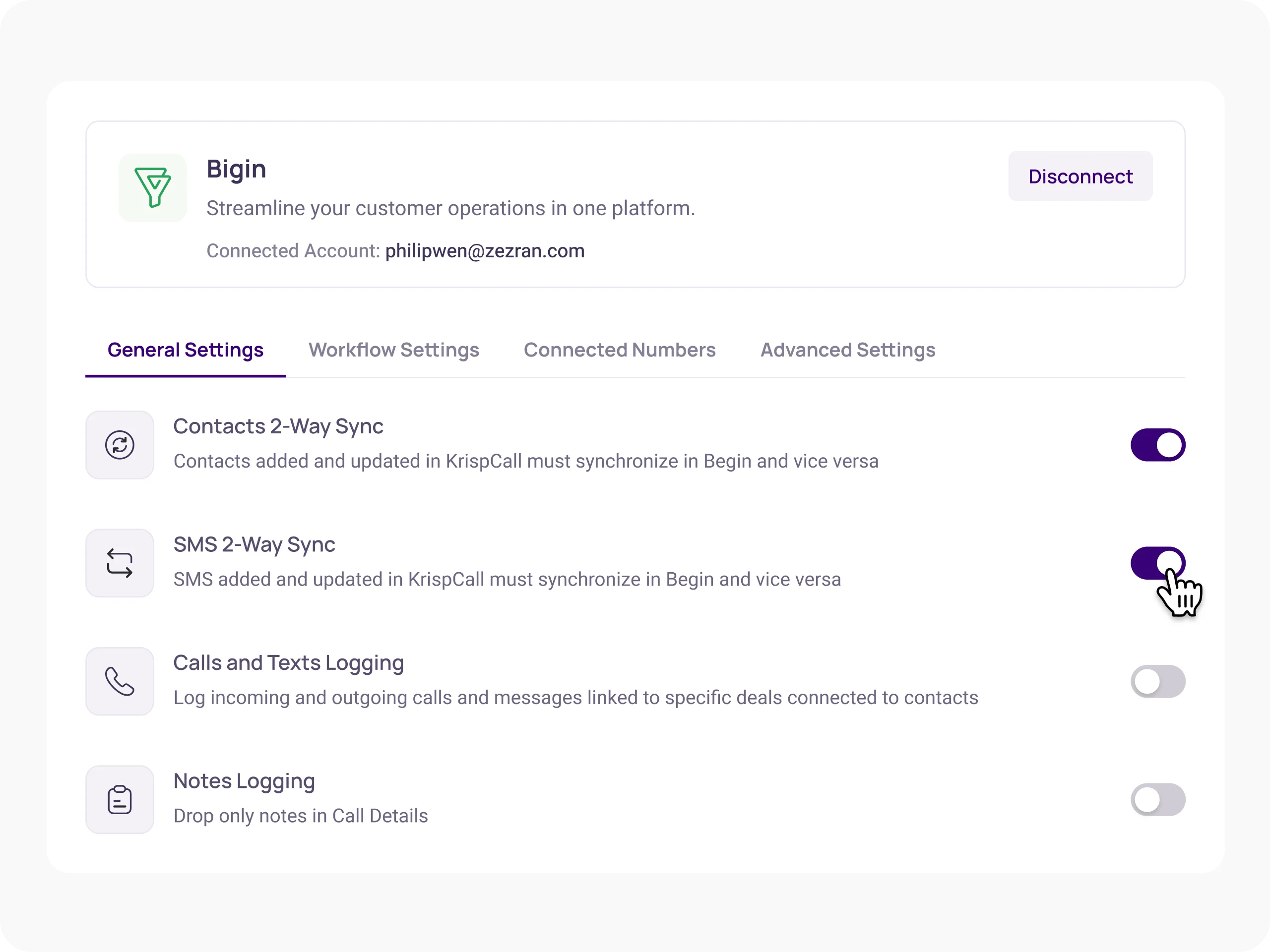
Task: Go to the Advanced Settings tab
Action: point(848,350)
